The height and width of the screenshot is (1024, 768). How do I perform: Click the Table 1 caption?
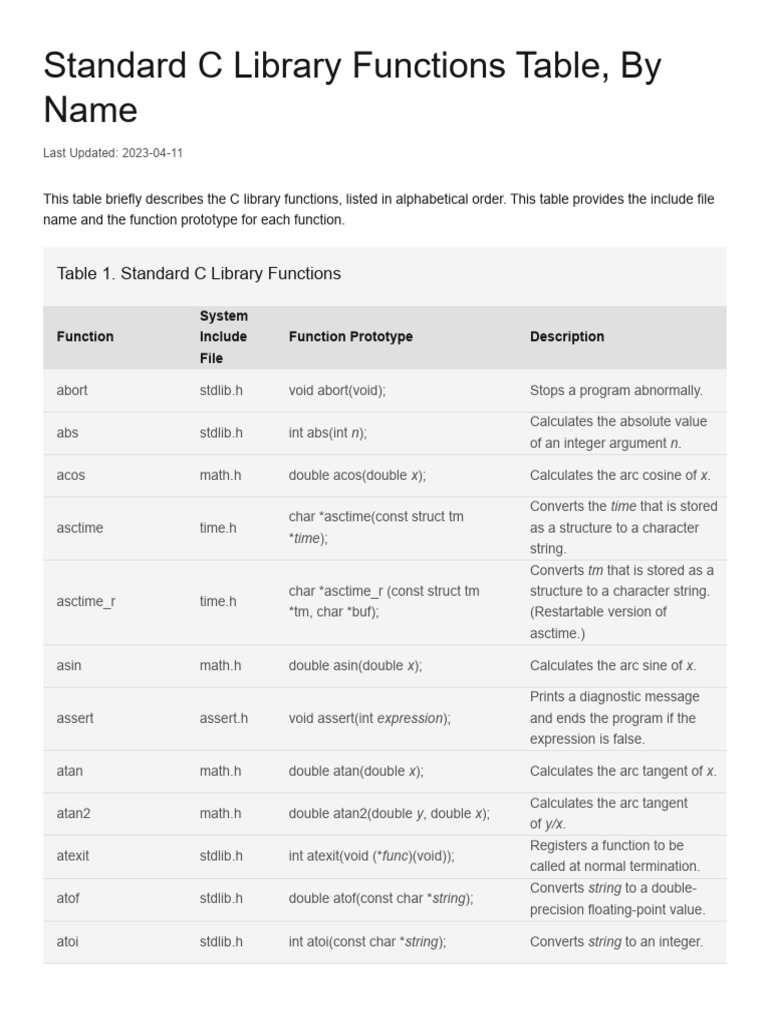[x=199, y=273]
